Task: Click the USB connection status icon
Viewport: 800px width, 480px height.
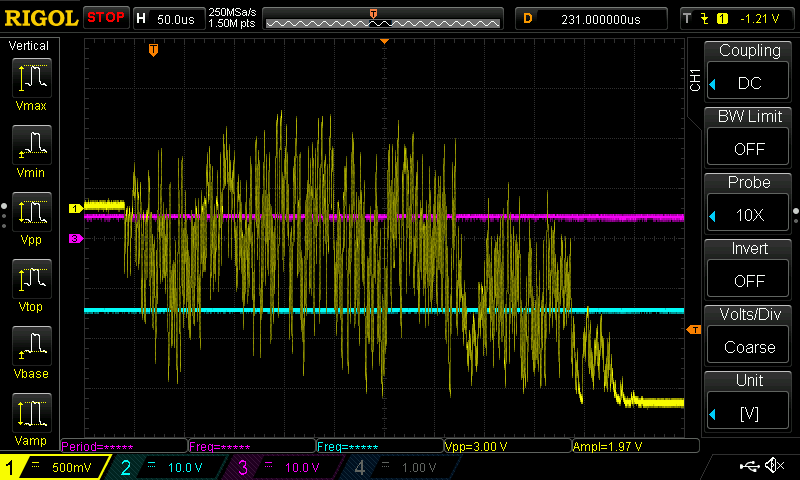Action: [x=749, y=466]
